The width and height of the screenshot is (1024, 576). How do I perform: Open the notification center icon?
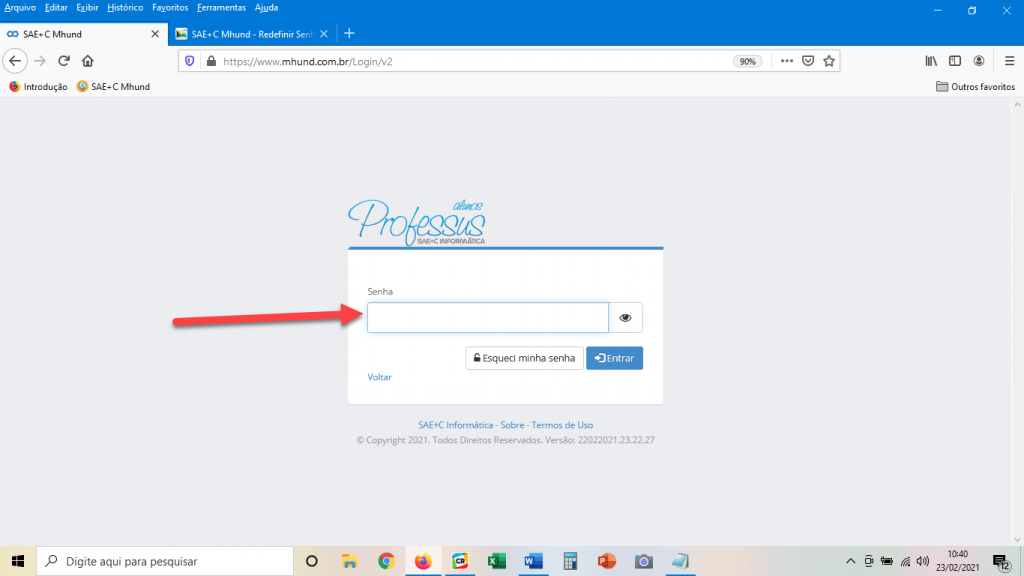(1002, 562)
